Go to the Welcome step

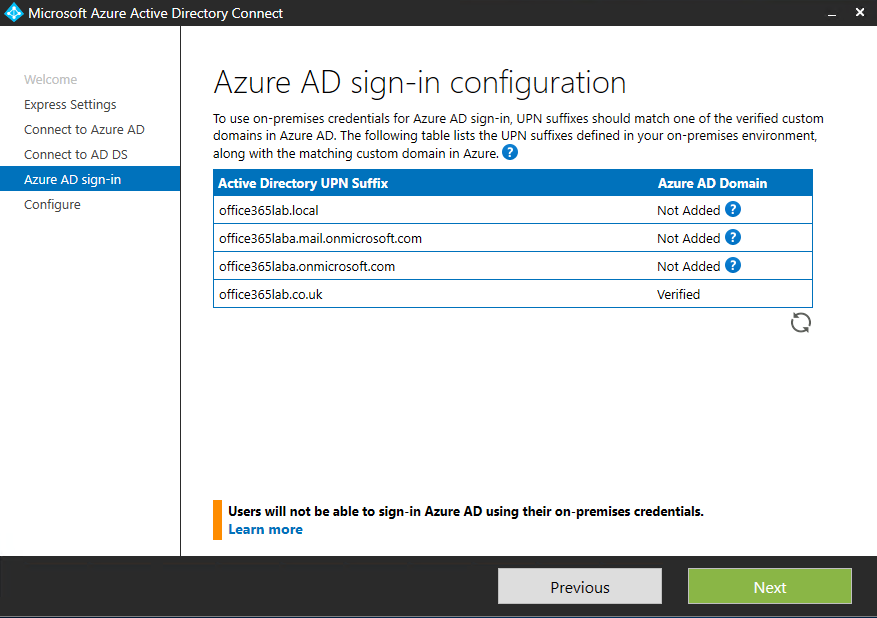(50, 79)
